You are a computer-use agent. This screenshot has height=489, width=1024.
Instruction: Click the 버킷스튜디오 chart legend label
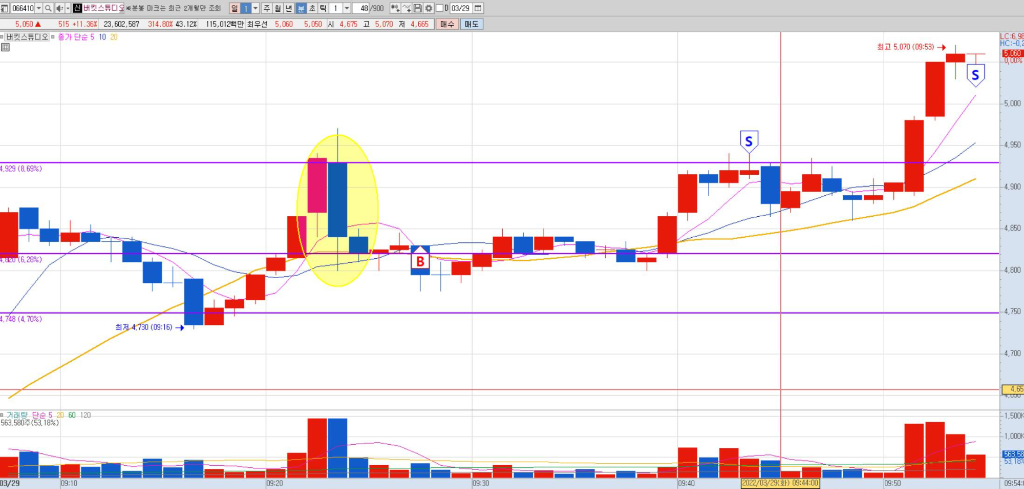point(27,37)
